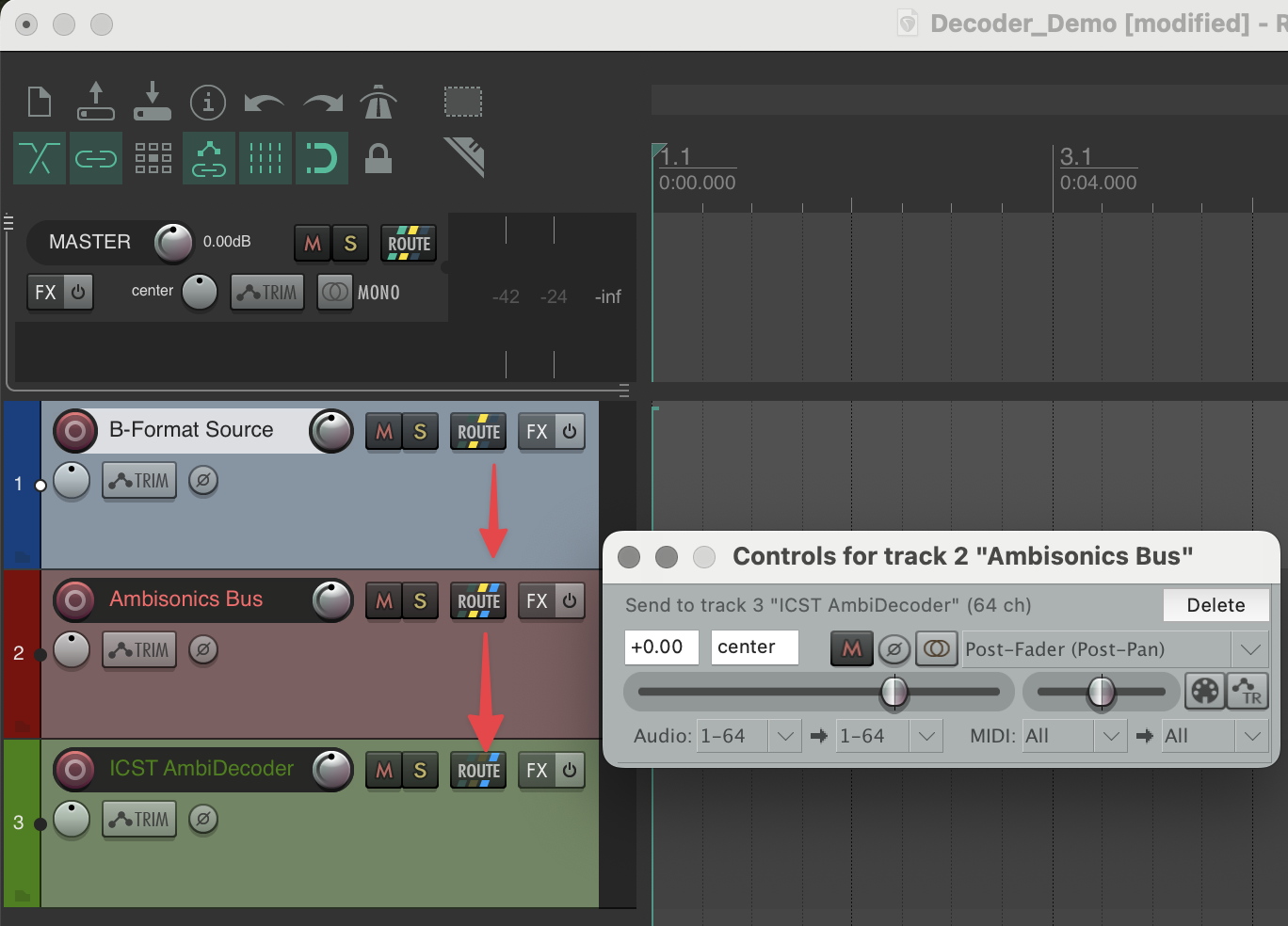
Task: Click the 3.1 marker on timeline ruler
Action: point(1075,156)
